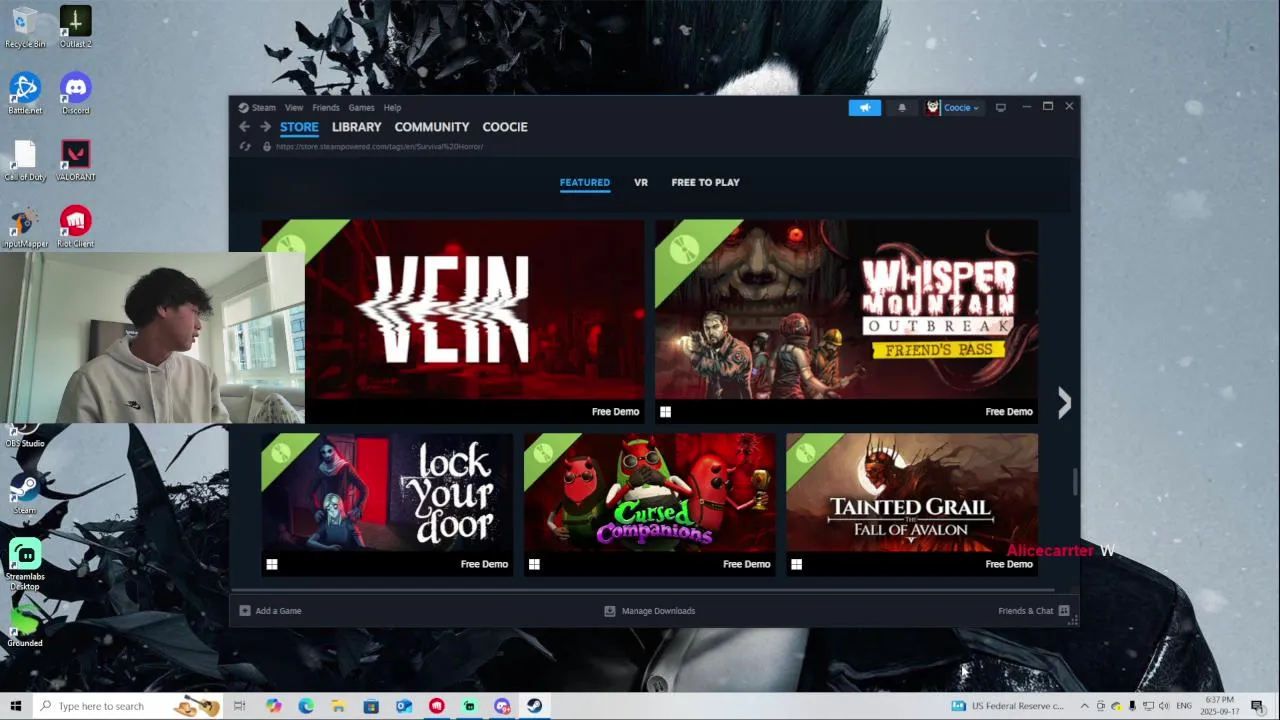The height and width of the screenshot is (720, 1280).
Task: Switch to the STORE tab
Action: point(299,127)
